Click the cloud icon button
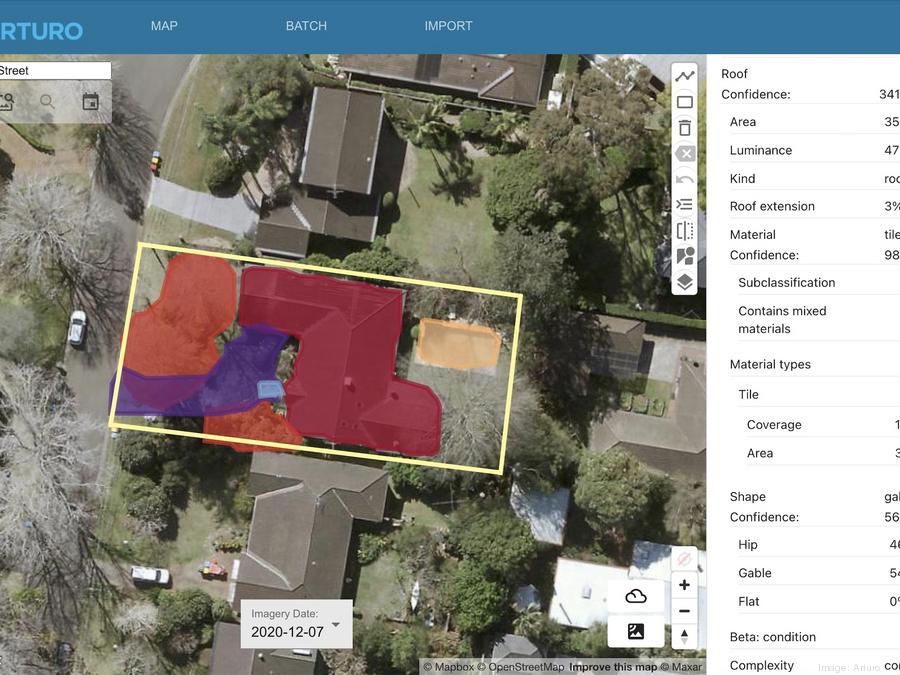Screen dimensions: 900x675 636,596
